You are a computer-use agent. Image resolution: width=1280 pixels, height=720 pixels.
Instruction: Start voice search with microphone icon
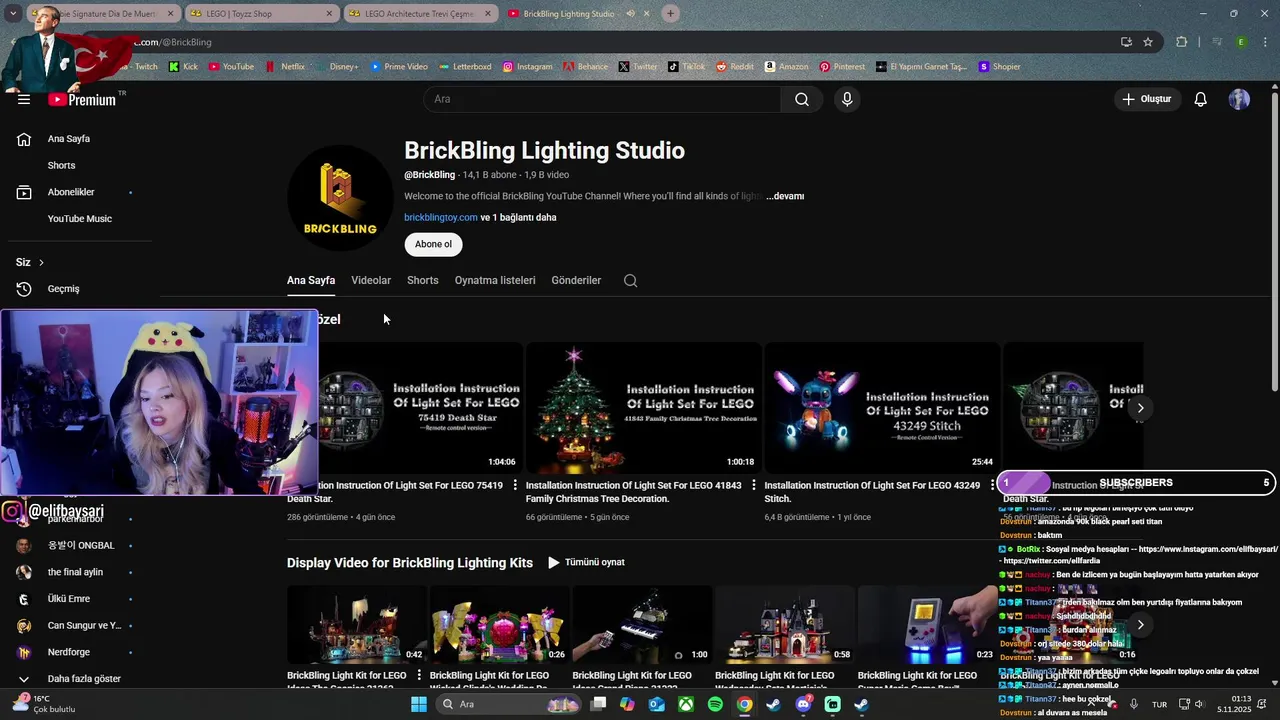pos(847,99)
